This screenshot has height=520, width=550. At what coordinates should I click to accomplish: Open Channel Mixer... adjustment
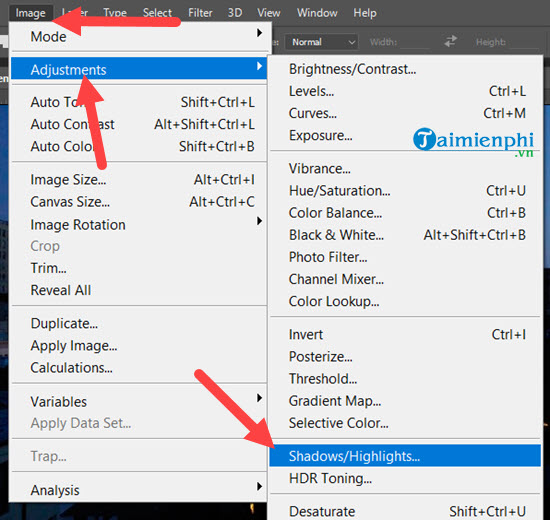pos(405,279)
